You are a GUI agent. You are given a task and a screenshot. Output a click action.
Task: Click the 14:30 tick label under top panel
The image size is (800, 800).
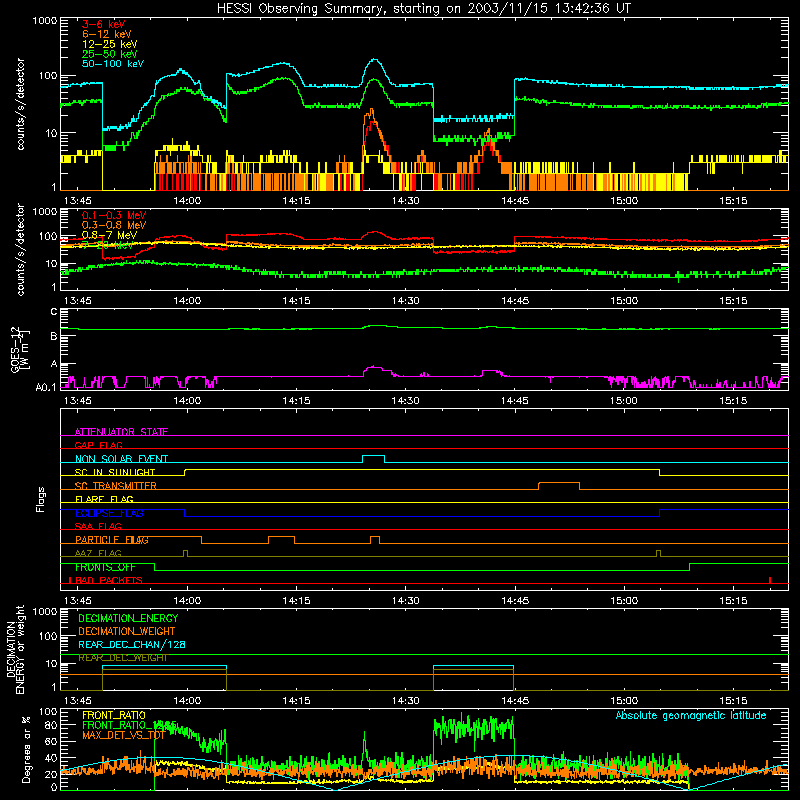(x=406, y=201)
